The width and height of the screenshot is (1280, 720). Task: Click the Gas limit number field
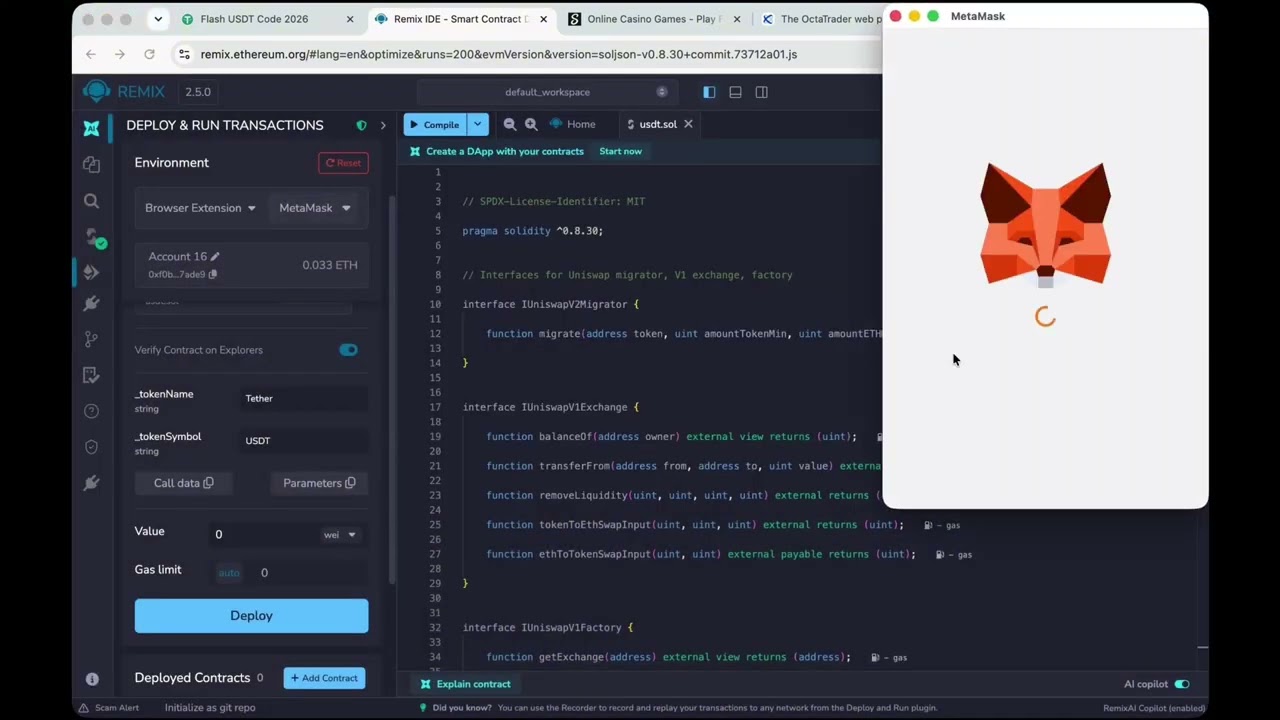tap(310, 573)
